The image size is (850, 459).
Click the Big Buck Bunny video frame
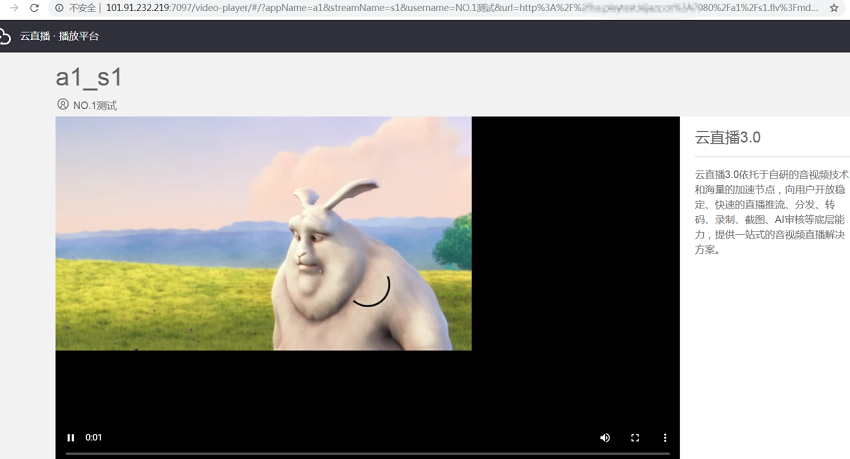point(263,233)
